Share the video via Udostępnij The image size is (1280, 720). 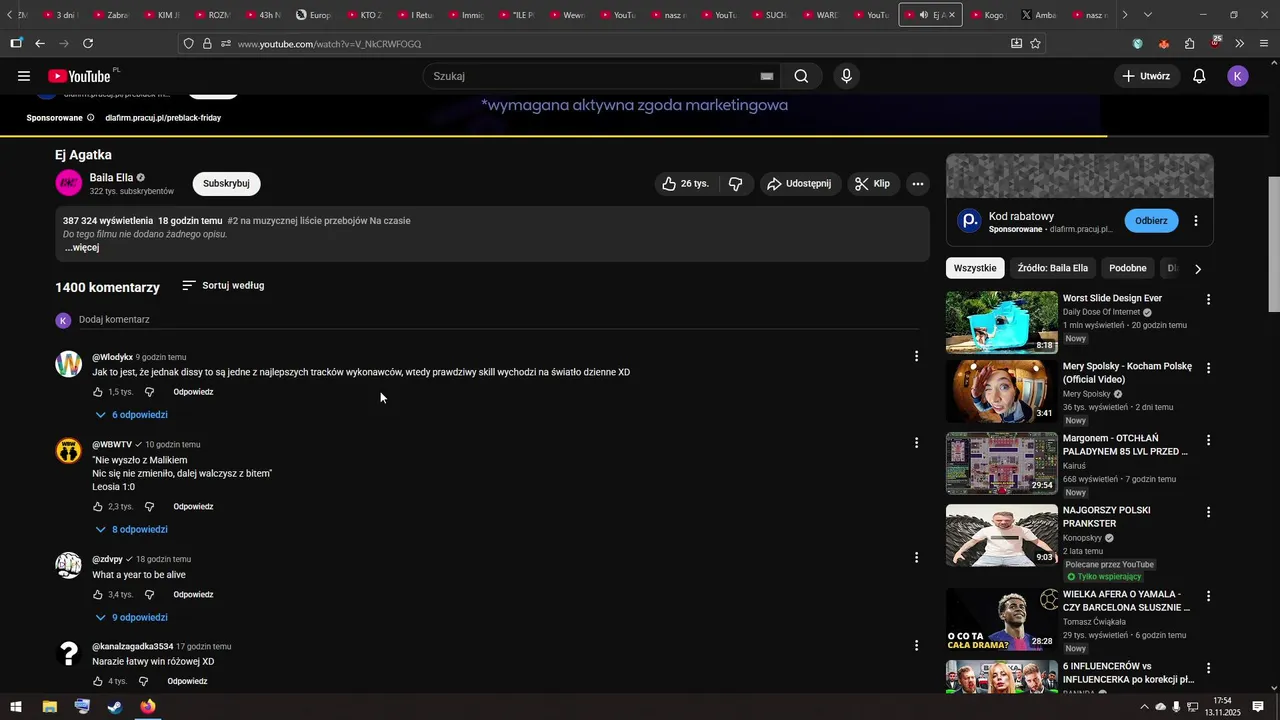pyautogui.click(x=799, y=184)
